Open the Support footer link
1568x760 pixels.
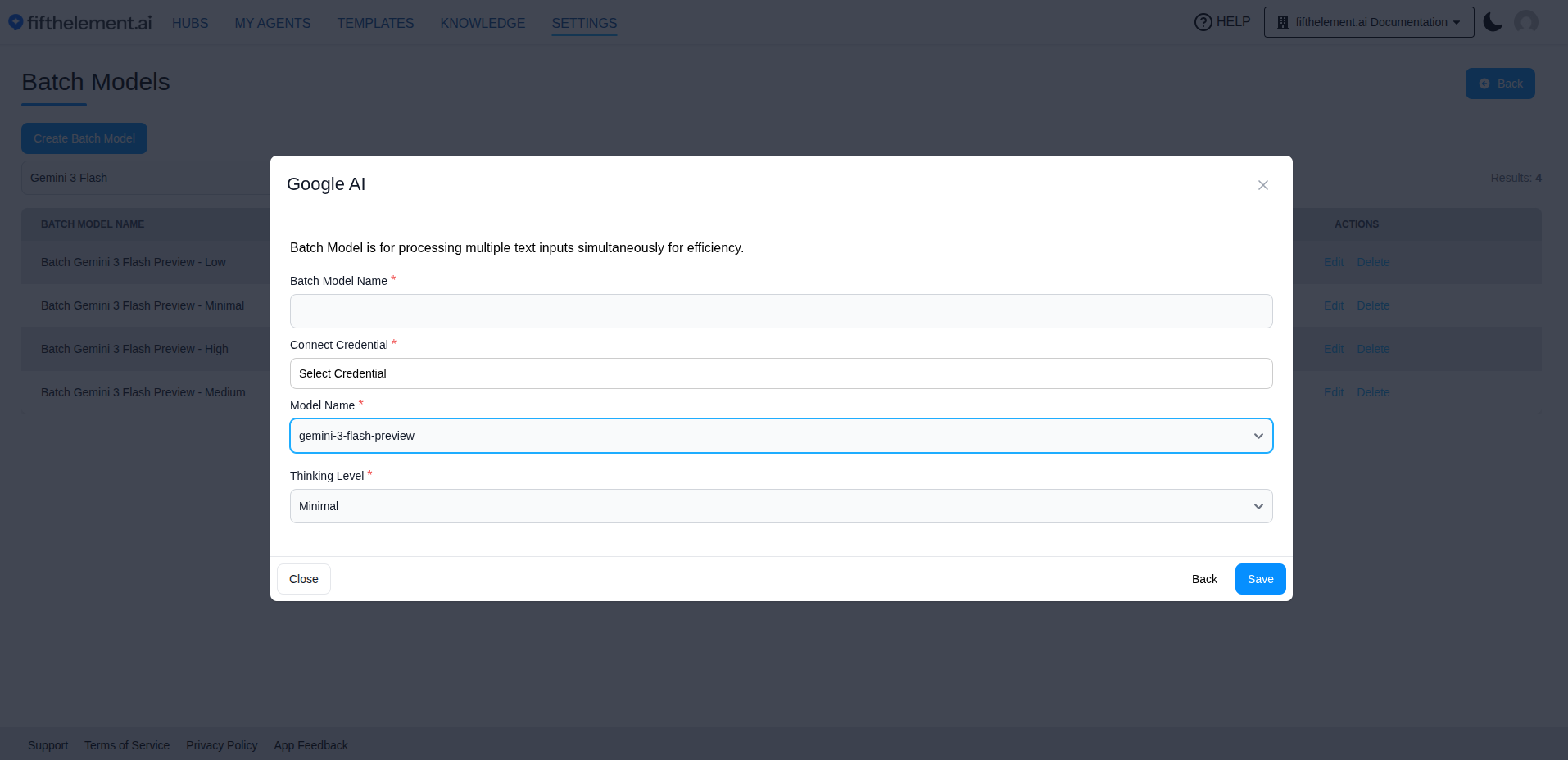48,745
